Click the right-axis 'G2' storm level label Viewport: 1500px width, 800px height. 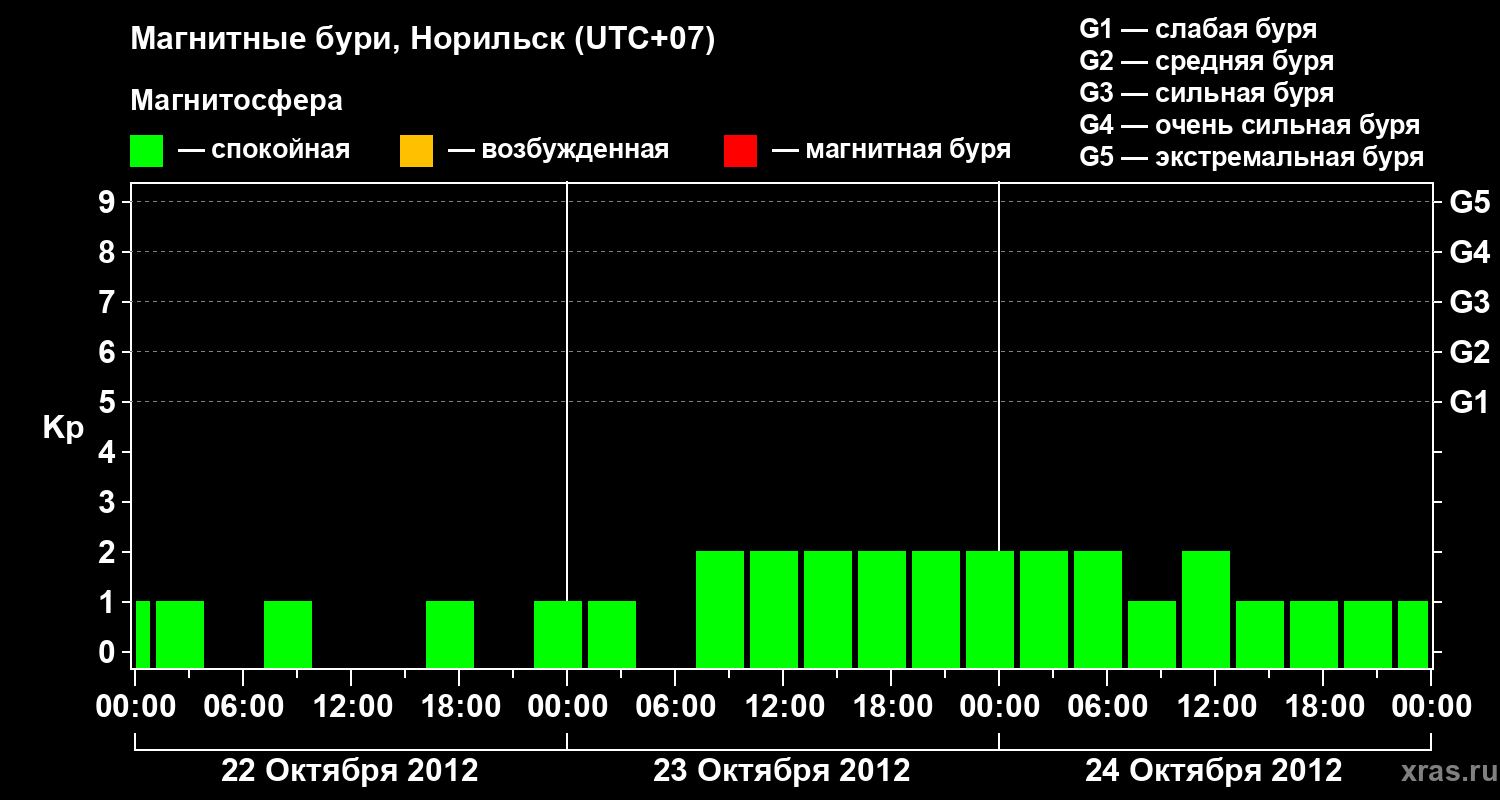pos(1469,352)
